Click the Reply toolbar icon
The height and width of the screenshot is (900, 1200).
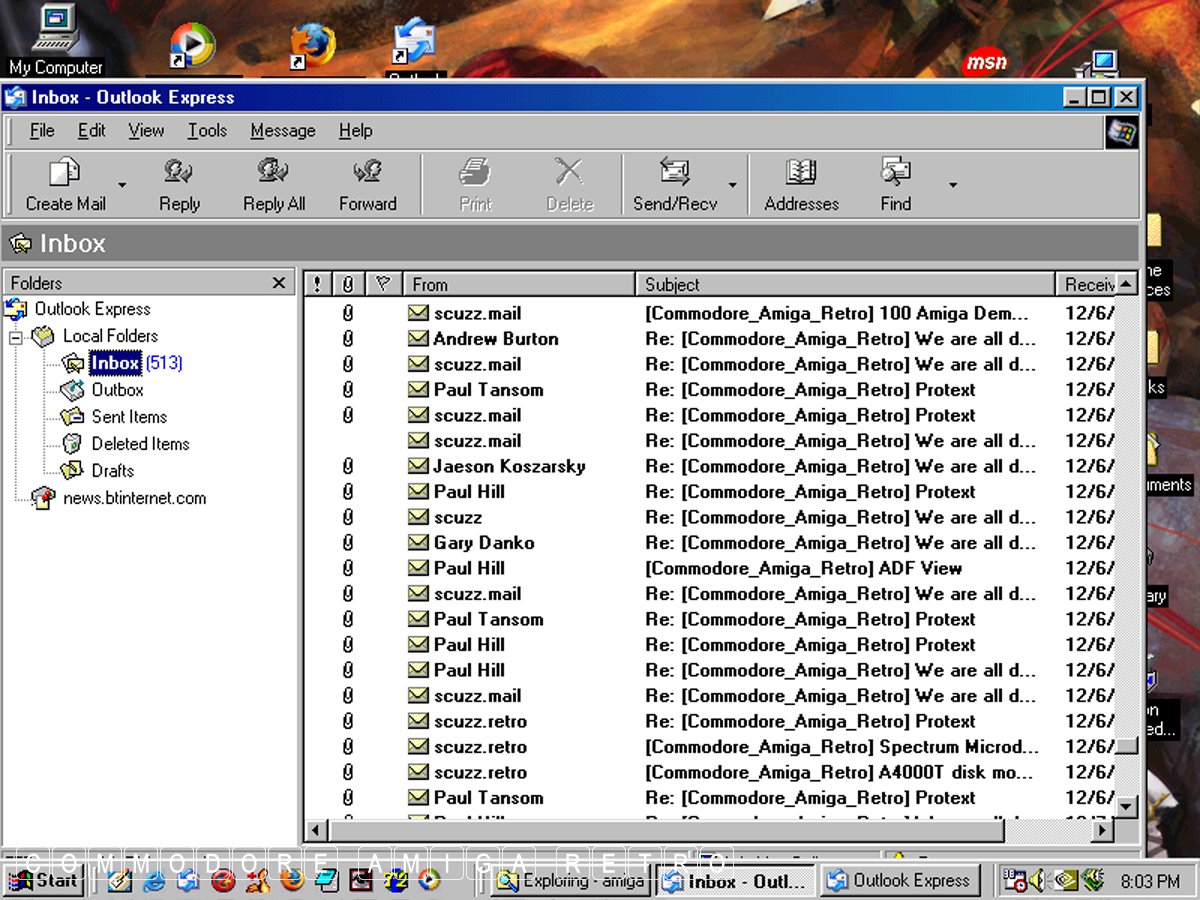[x=179, y=174]
